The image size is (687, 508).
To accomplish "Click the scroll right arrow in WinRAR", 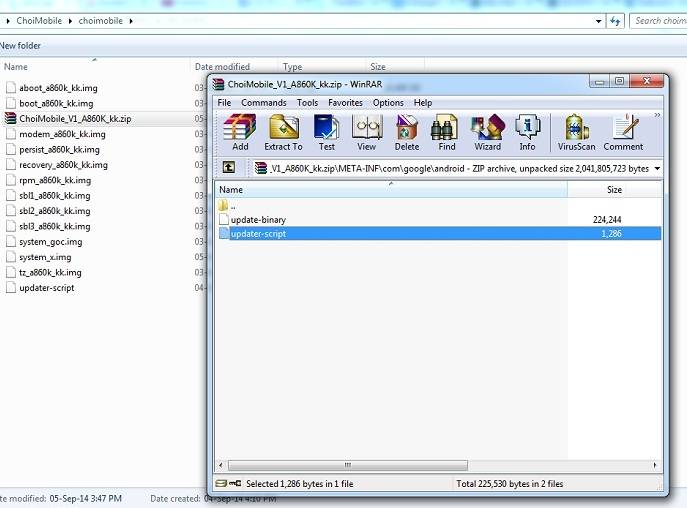I will 655,465.
